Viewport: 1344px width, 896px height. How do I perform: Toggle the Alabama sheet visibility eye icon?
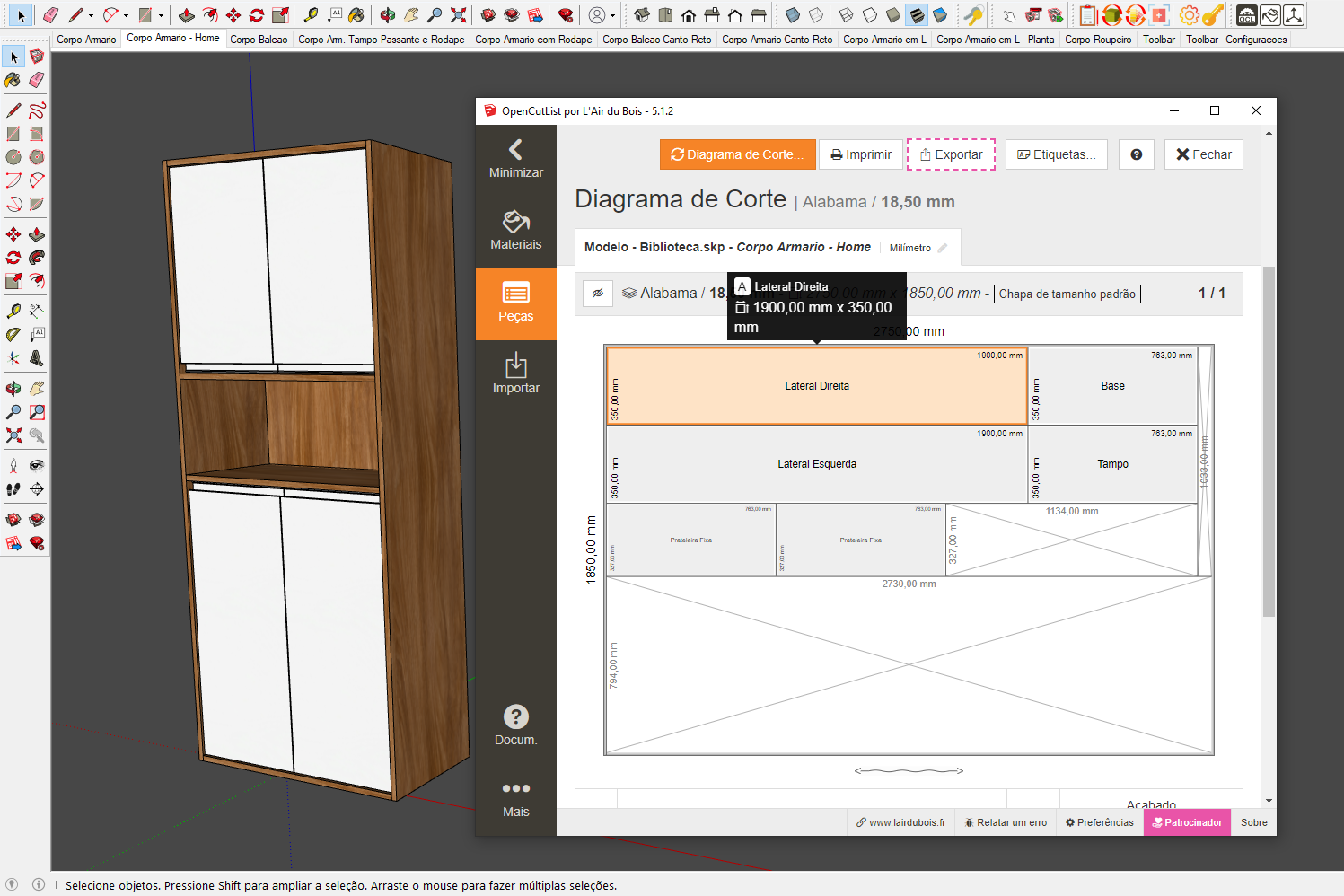598,294
